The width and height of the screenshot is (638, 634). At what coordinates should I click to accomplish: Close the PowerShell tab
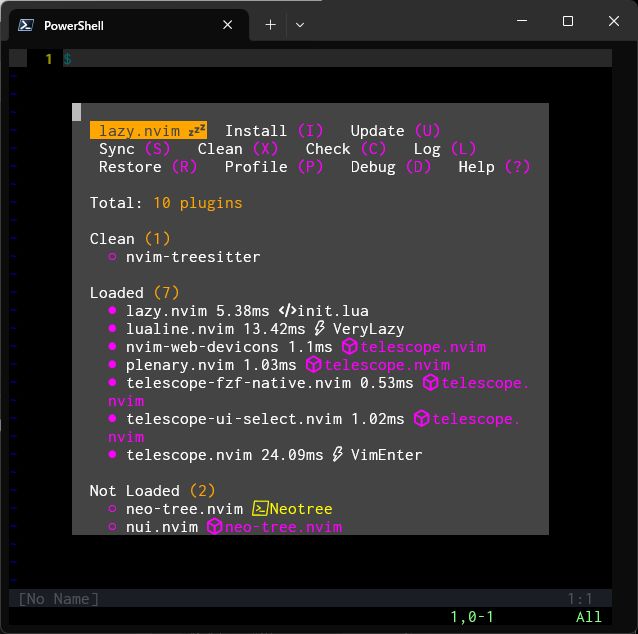(228, 25)
